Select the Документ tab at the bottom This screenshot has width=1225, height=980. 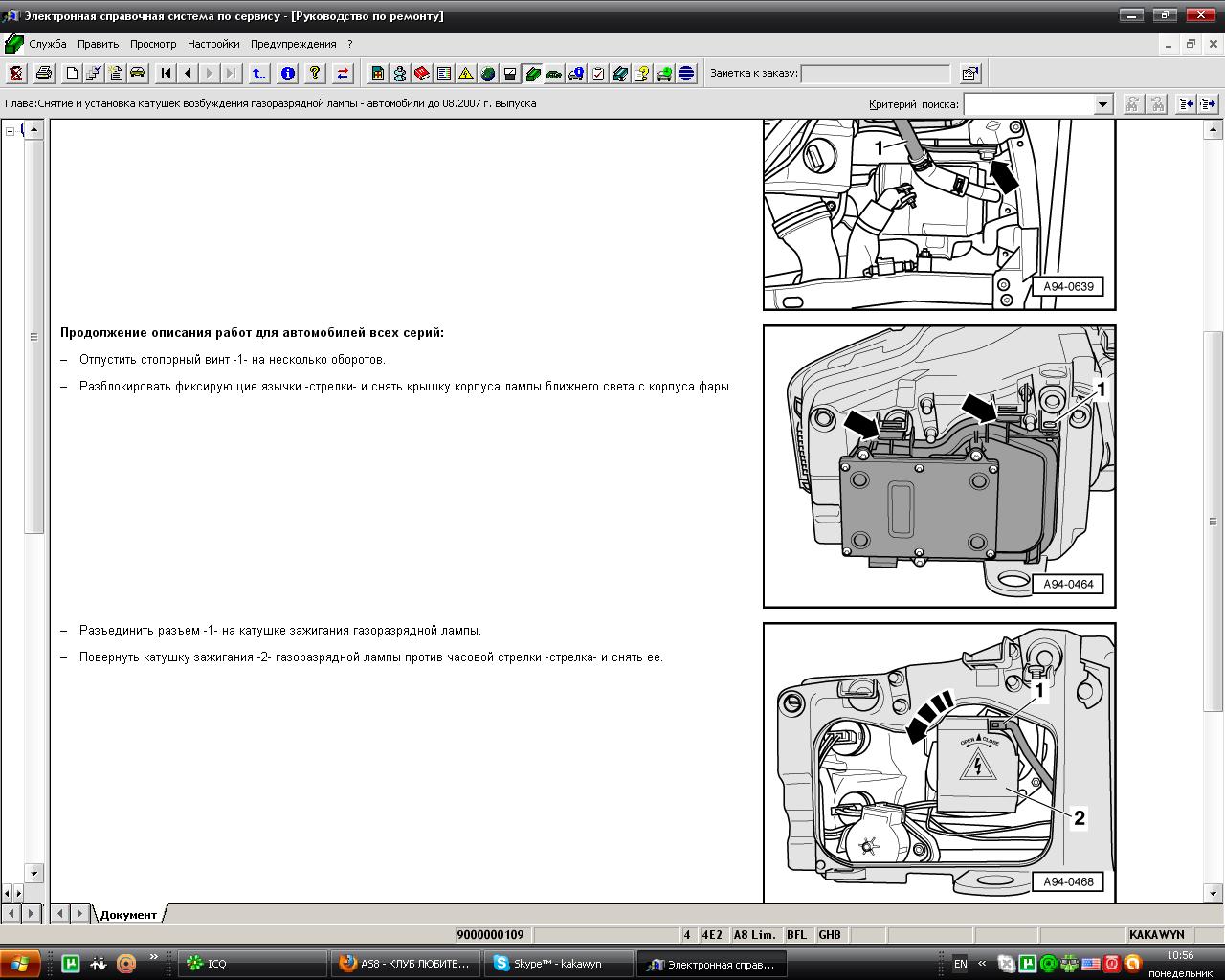tap(128, 915)
